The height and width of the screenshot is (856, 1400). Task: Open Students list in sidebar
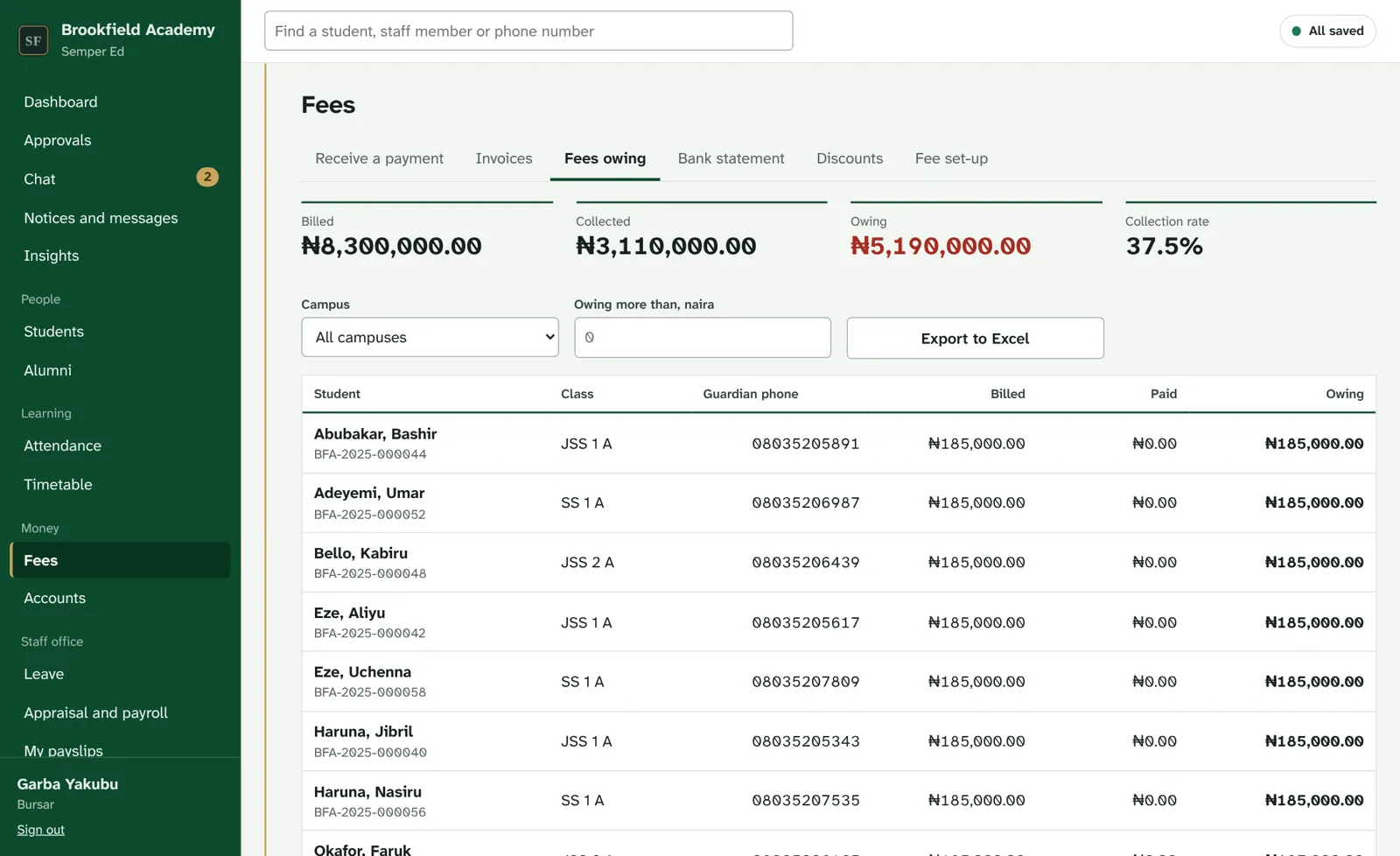click(120, 332)
